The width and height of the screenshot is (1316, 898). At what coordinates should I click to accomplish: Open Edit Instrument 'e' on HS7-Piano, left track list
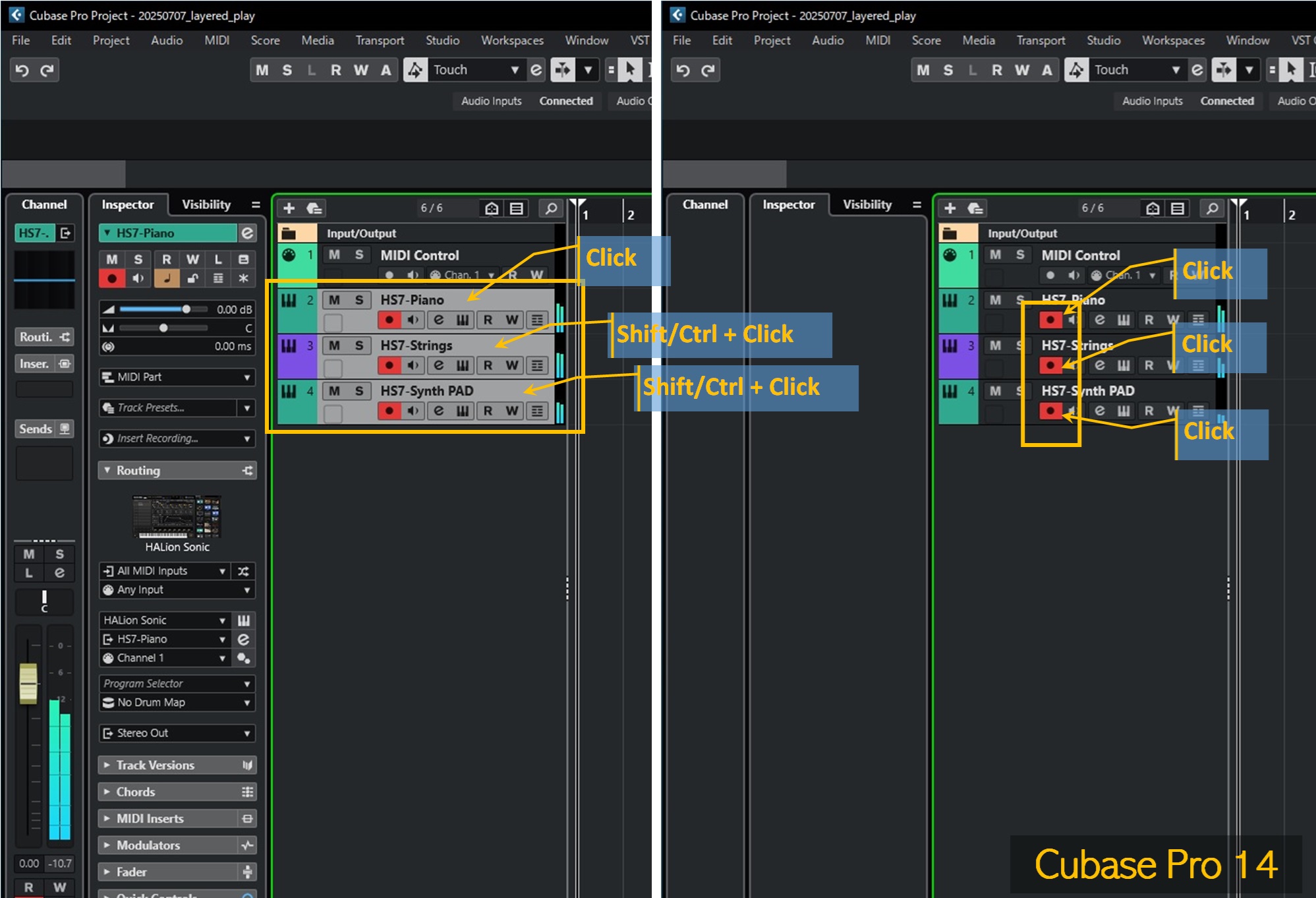[438, 320]
